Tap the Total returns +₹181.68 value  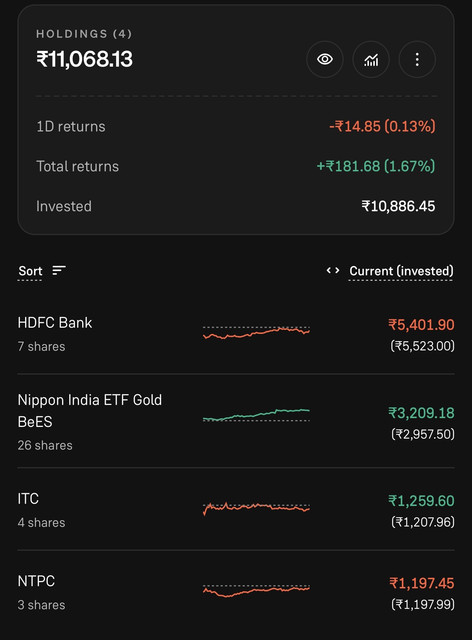(376, 167)
